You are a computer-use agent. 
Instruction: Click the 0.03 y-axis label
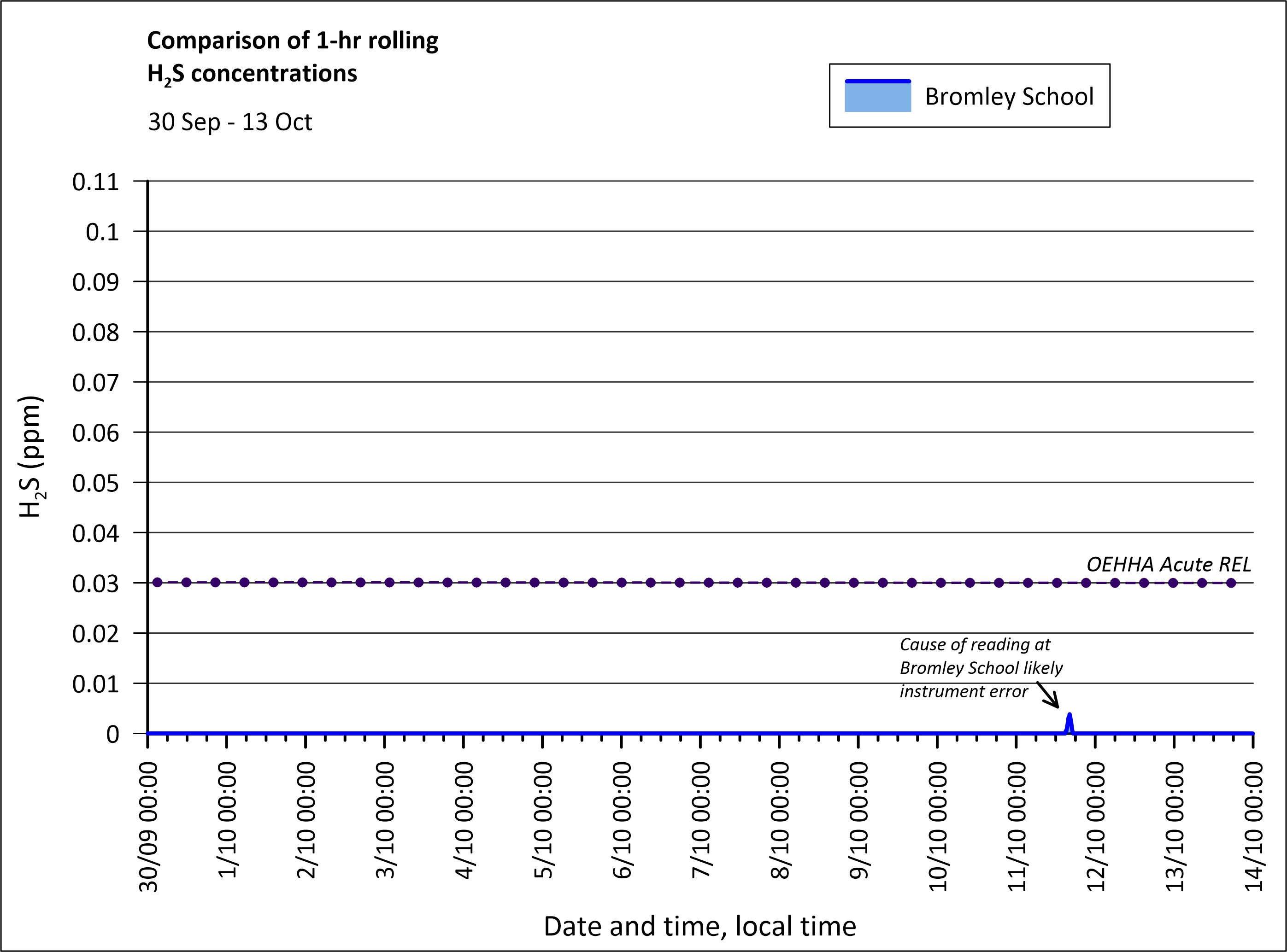click(95, 584)
